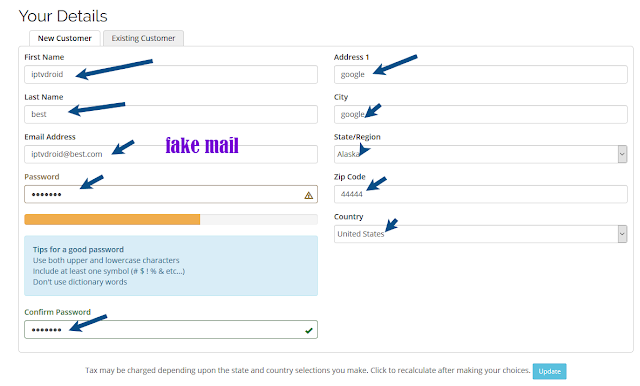640x386 pixels.
Task: Click the Tips for a good password box
Action: (x=171, y=266)
